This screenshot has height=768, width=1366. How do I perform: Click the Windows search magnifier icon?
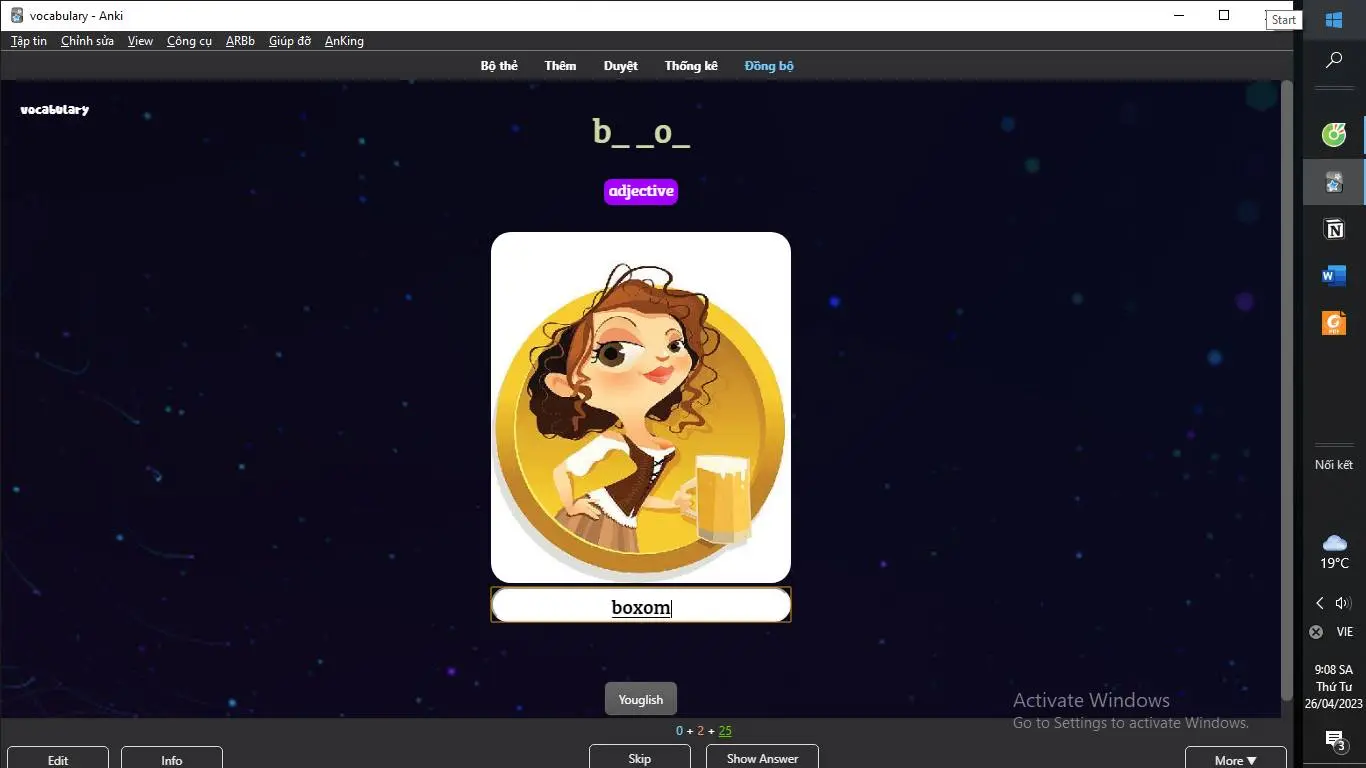click(1334, 61)
